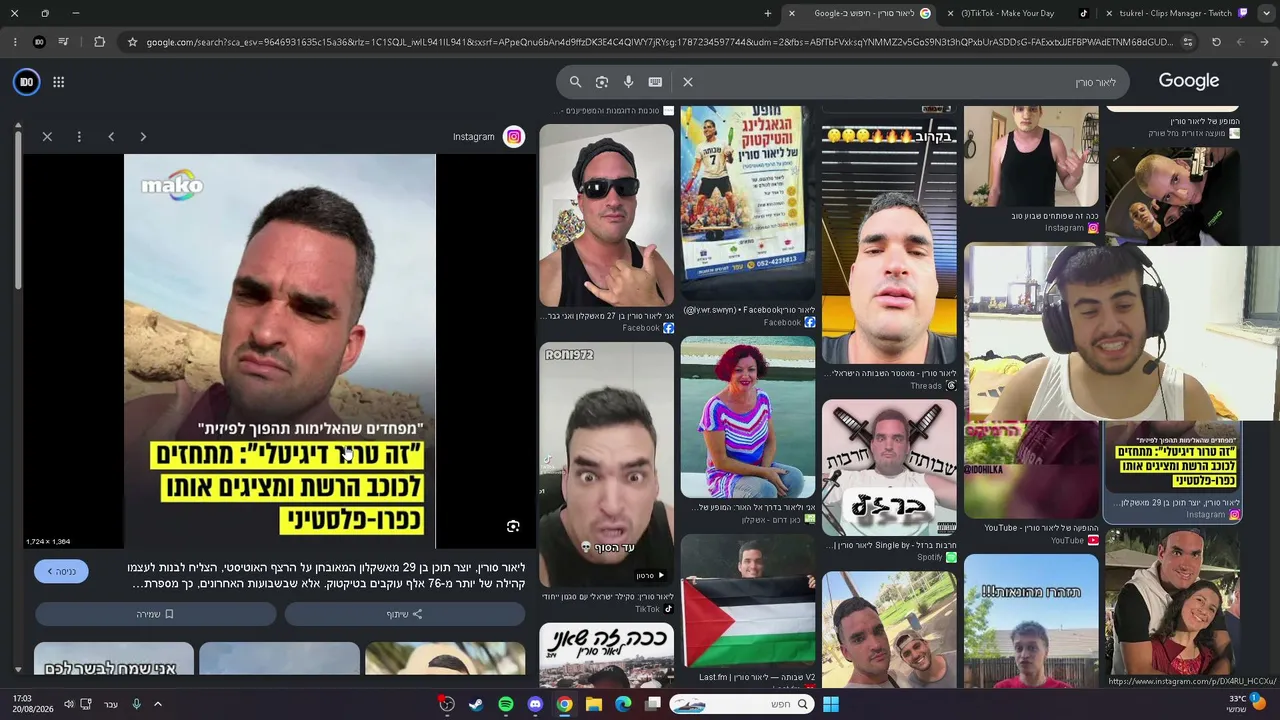Open the volume control in system tray

coord(69,704)
